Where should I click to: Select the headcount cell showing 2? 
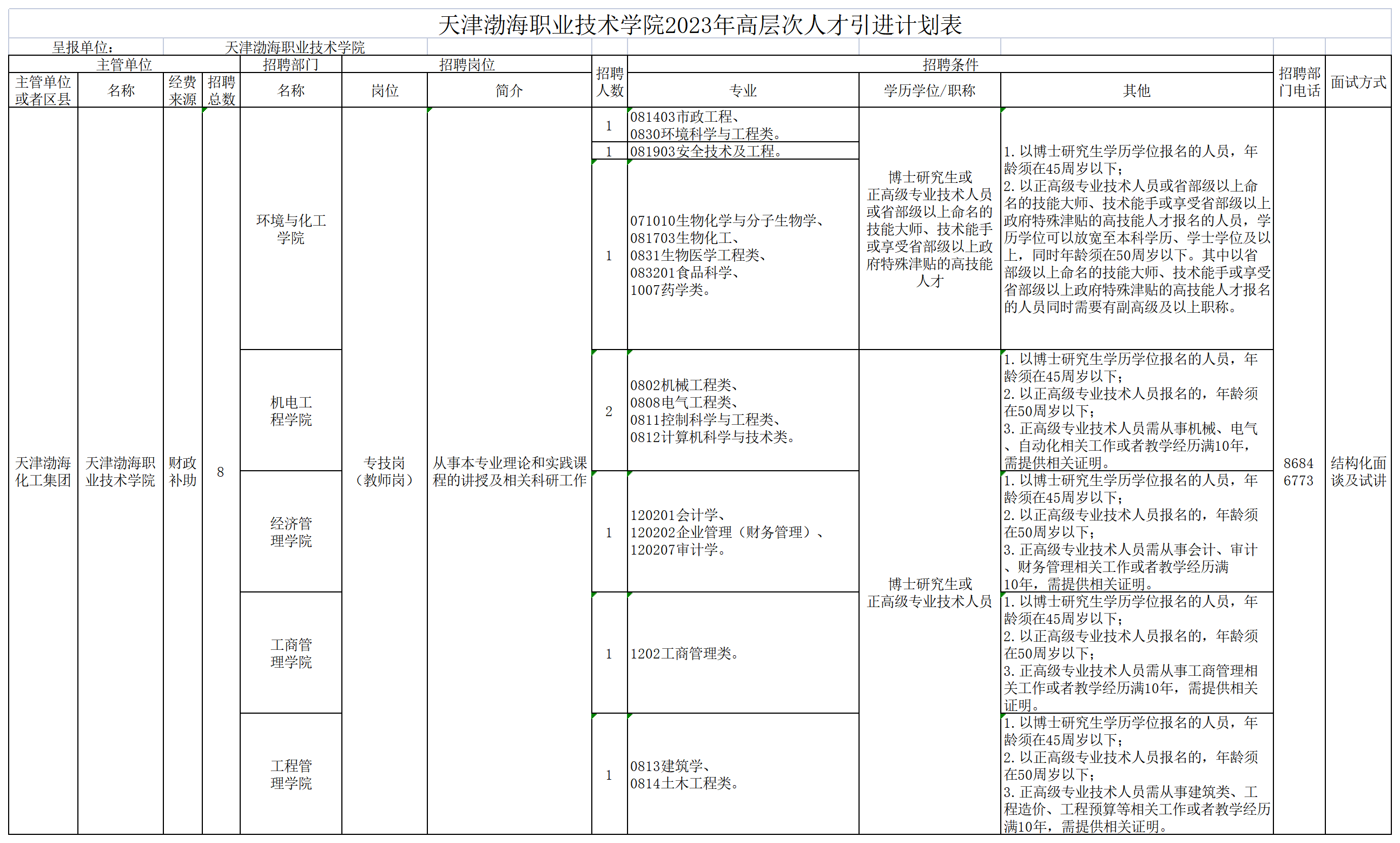click(610, 410)
